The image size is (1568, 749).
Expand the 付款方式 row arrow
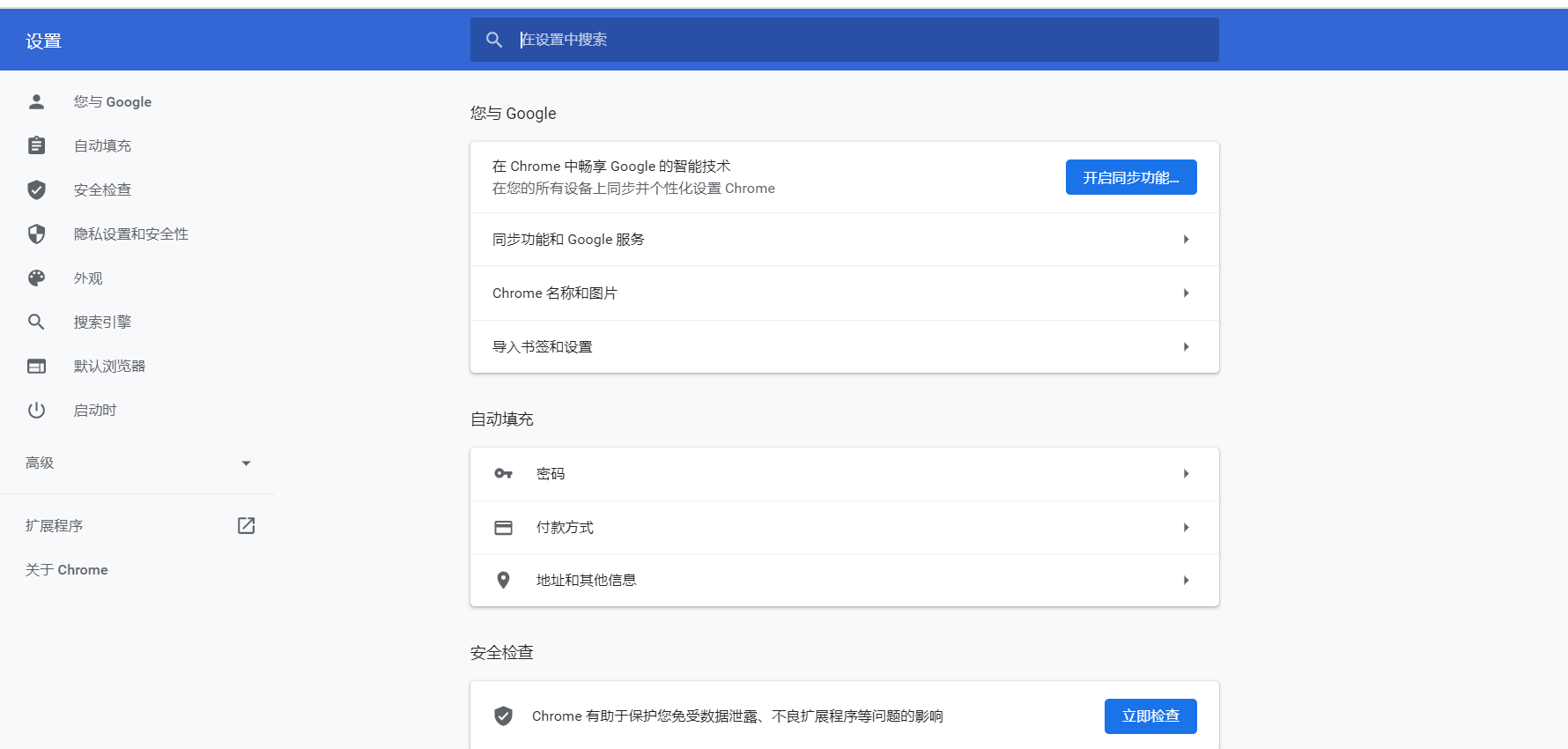1187,528
